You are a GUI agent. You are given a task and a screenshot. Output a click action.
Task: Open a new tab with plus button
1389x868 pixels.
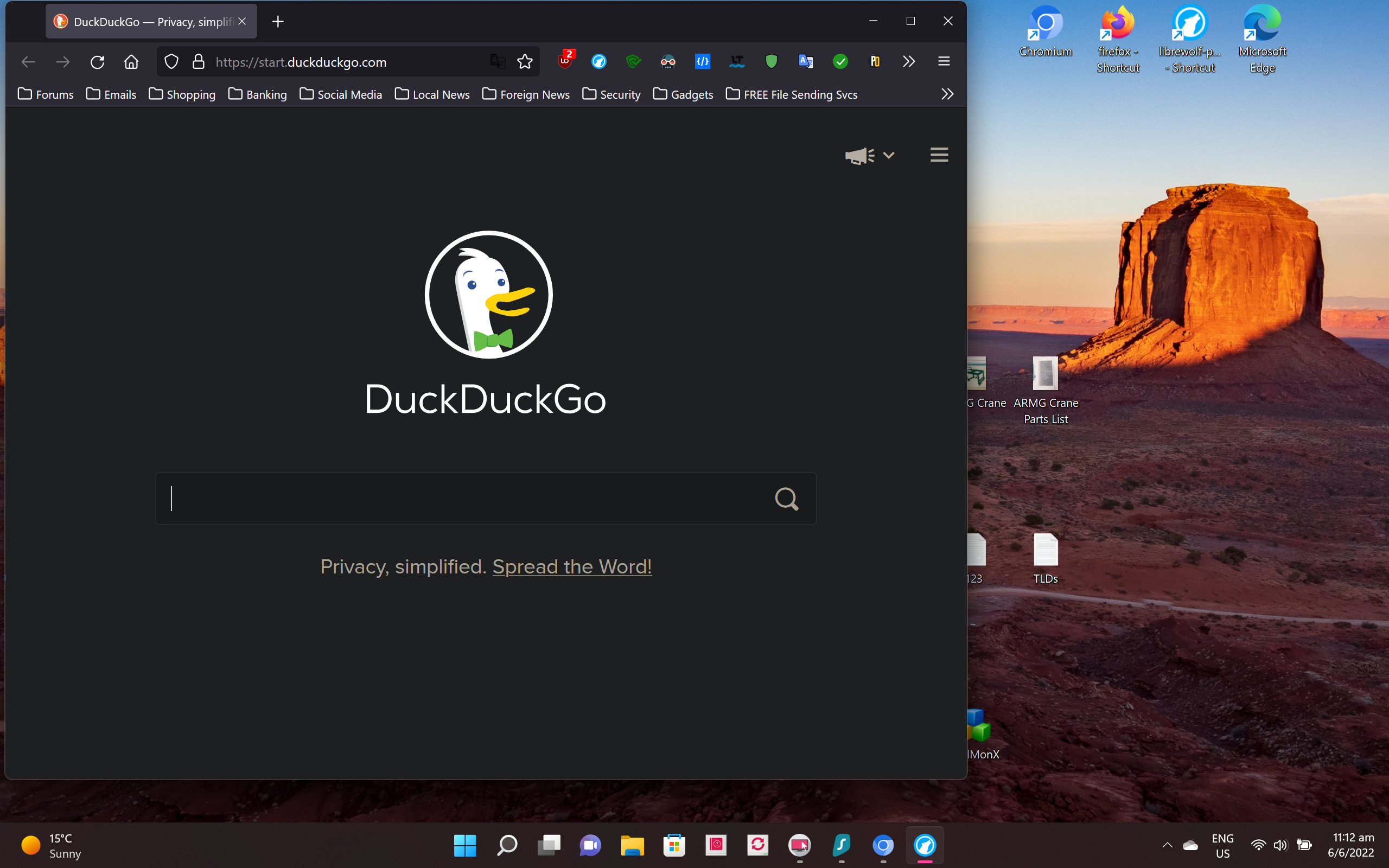(278, 22)
